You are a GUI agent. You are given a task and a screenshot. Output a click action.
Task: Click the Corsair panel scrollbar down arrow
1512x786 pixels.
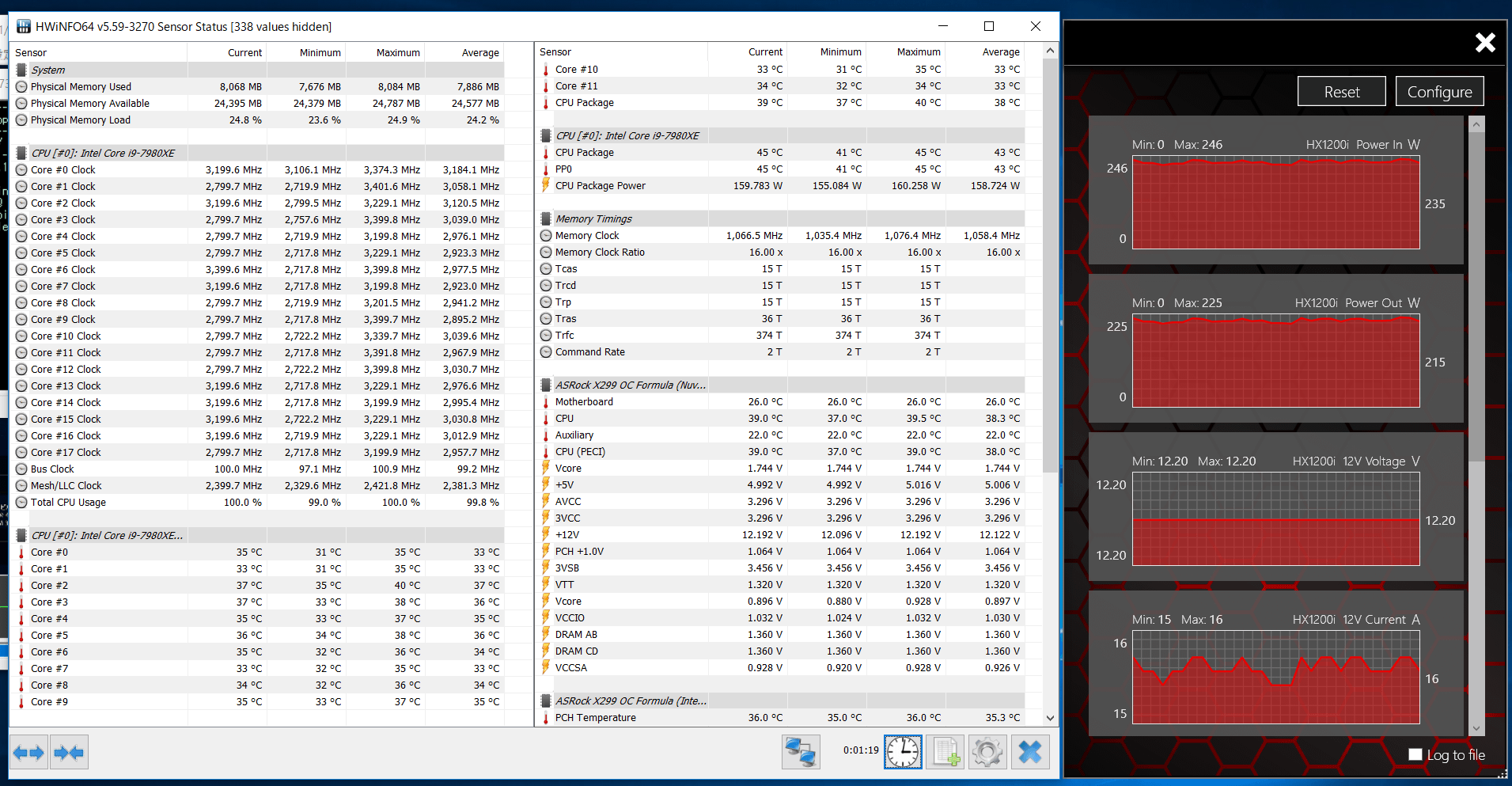tap(1476, 728)
